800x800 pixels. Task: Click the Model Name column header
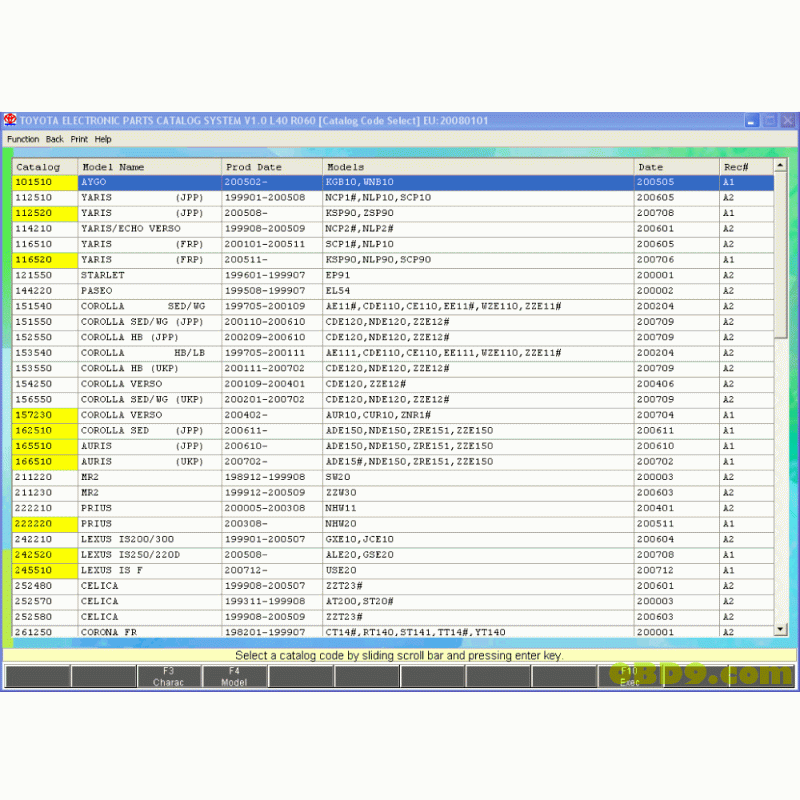[x=149, y=167]
